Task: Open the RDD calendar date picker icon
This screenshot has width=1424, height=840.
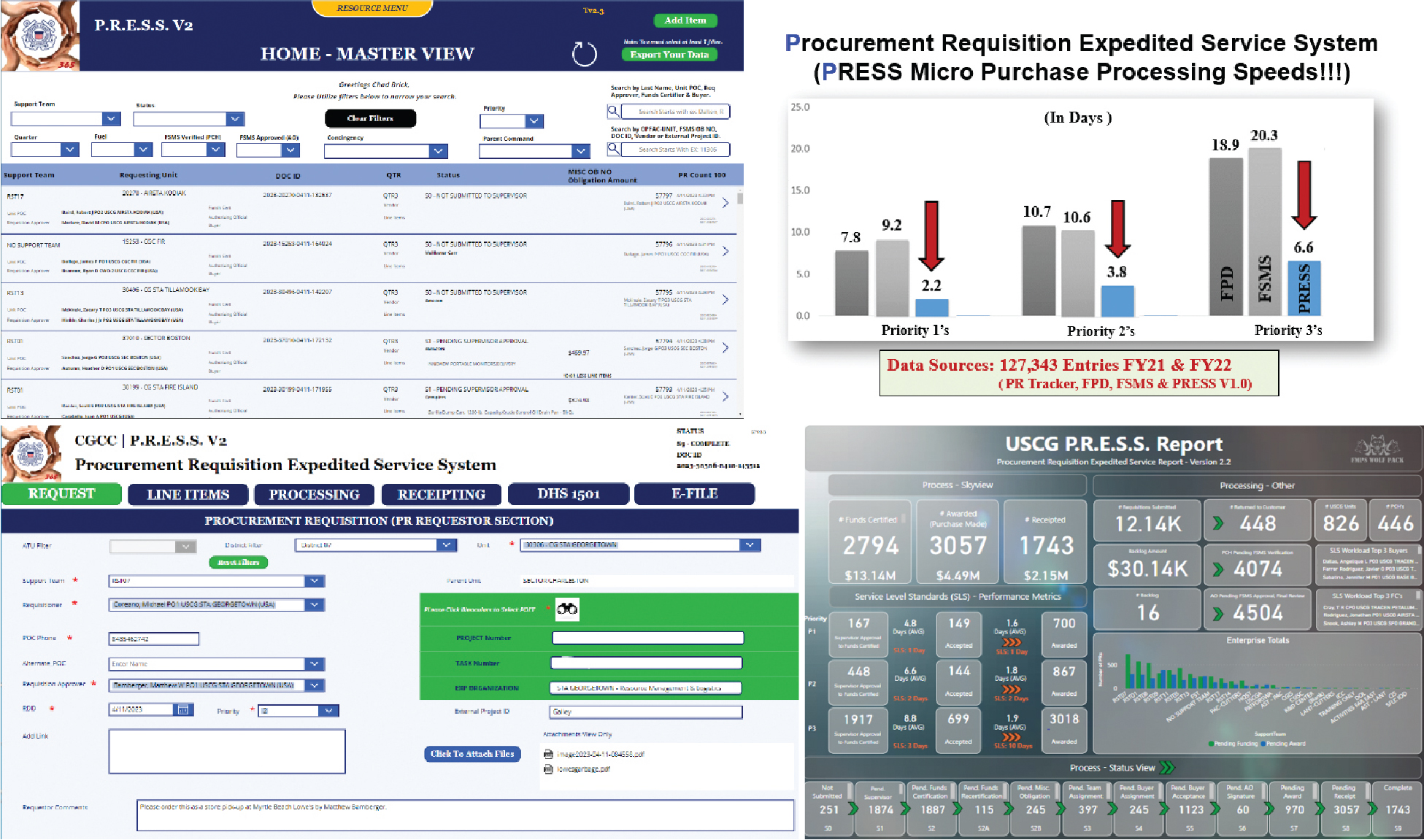Action: click(x=182, y=709)
